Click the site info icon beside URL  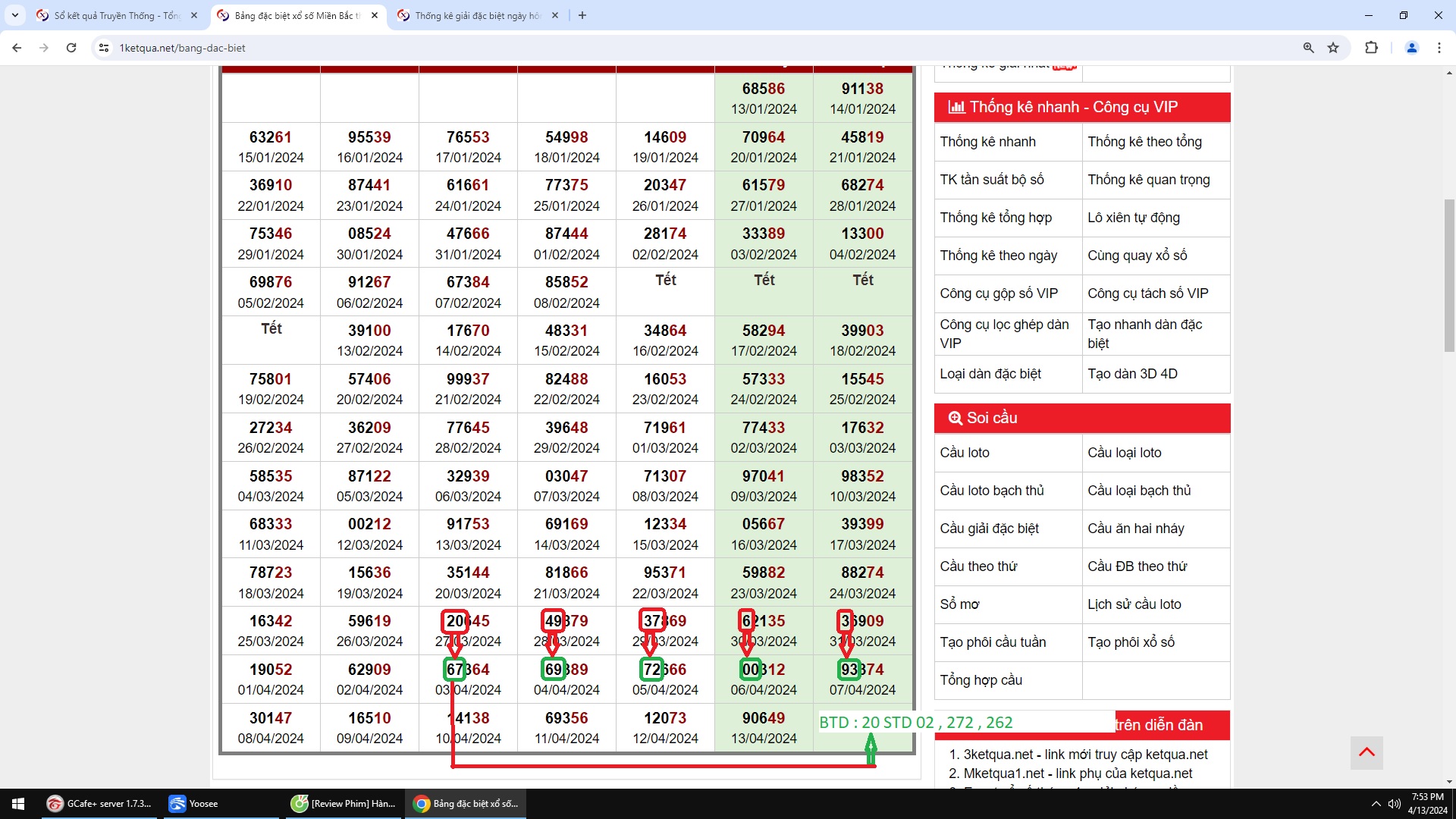click(x=104, y=48)
